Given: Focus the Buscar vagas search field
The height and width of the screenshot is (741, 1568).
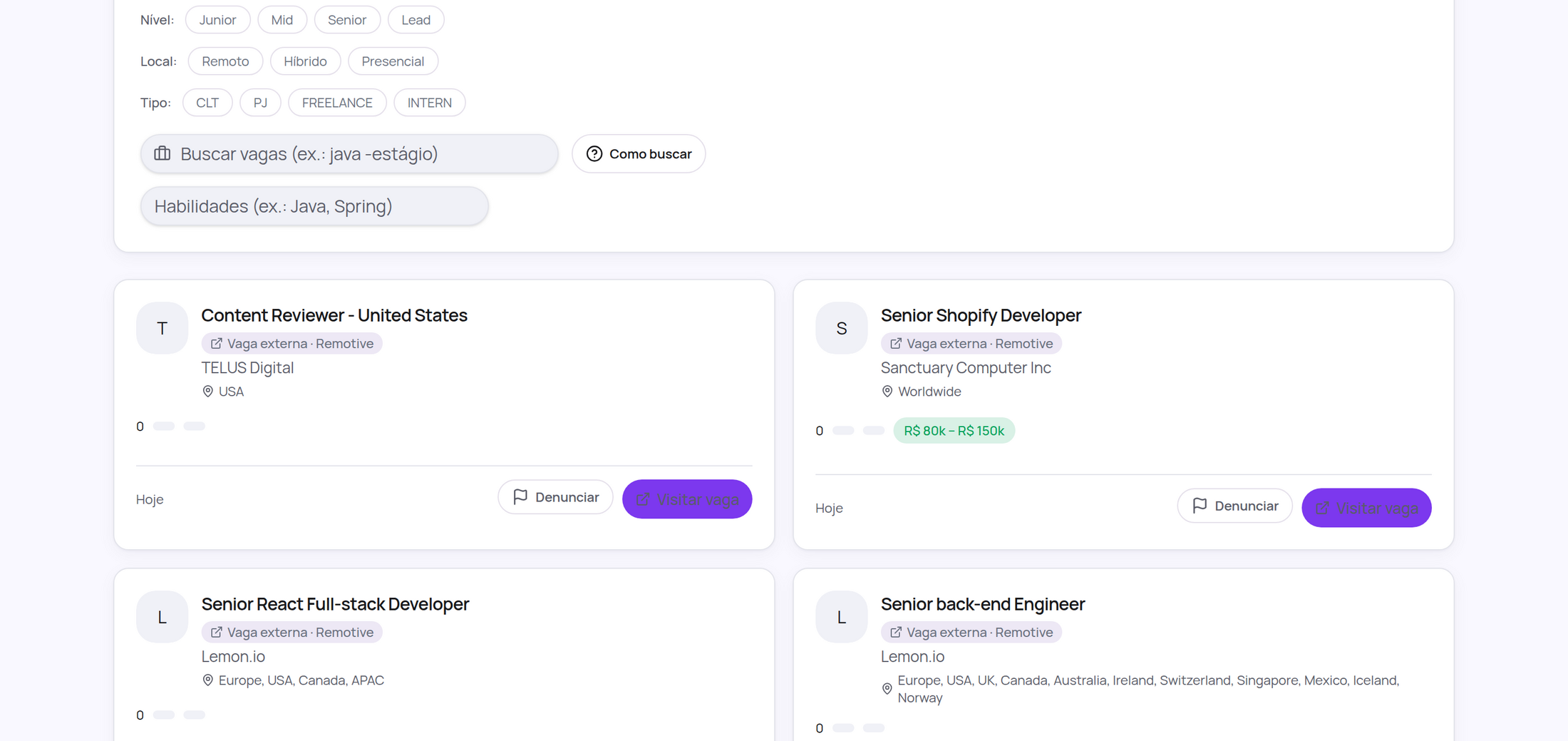Looking at the screenshot, I should point(349,154).
